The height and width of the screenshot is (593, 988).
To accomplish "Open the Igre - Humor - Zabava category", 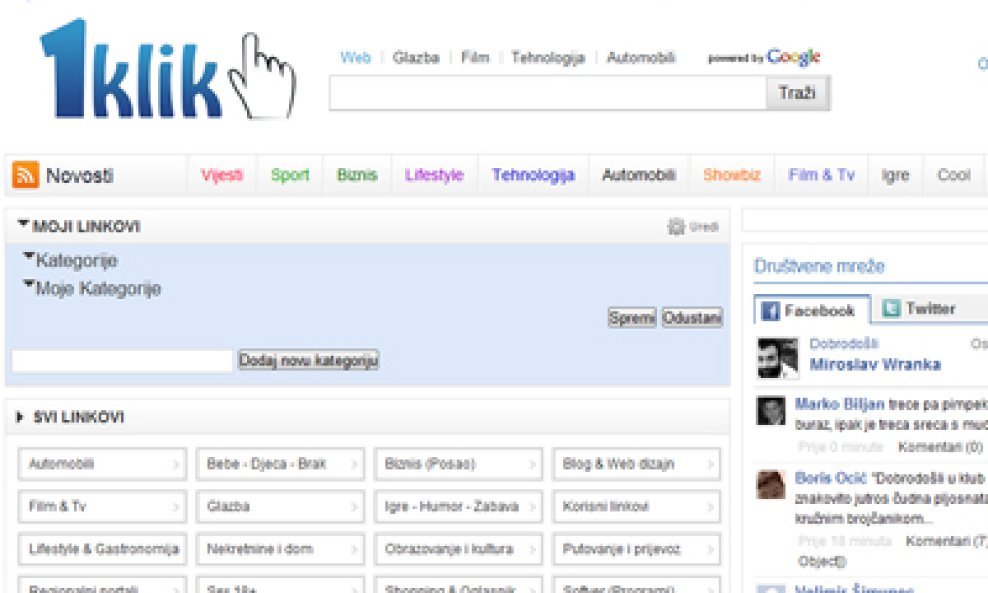I will tap(458, 506).
